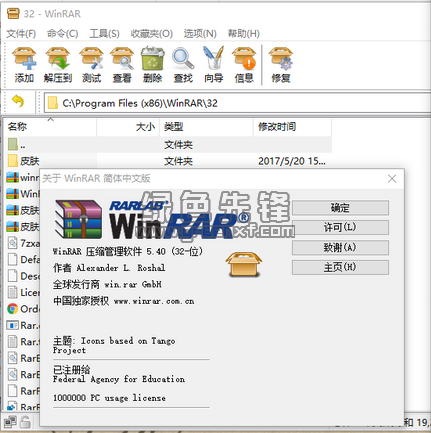Viewport: 431px width, 433px height.
Task: Click the box icon in About dialog
Action: 244,264
